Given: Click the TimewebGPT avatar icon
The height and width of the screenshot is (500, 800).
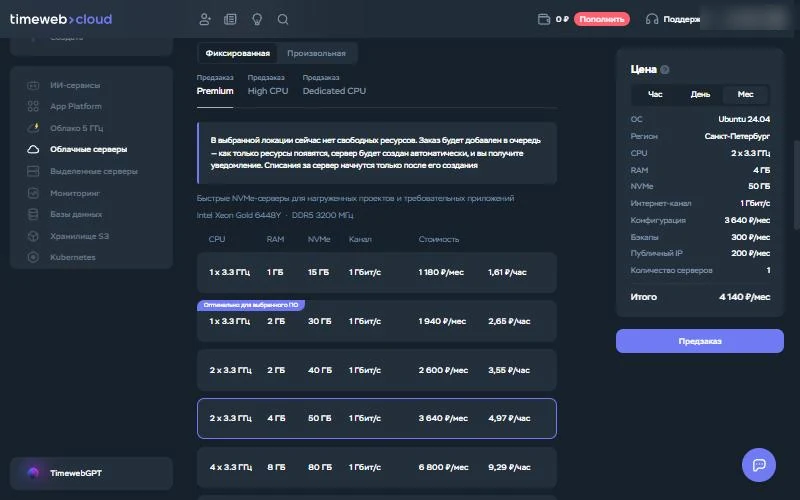Looking at the screenshot, I should click(x=33, y=473).
